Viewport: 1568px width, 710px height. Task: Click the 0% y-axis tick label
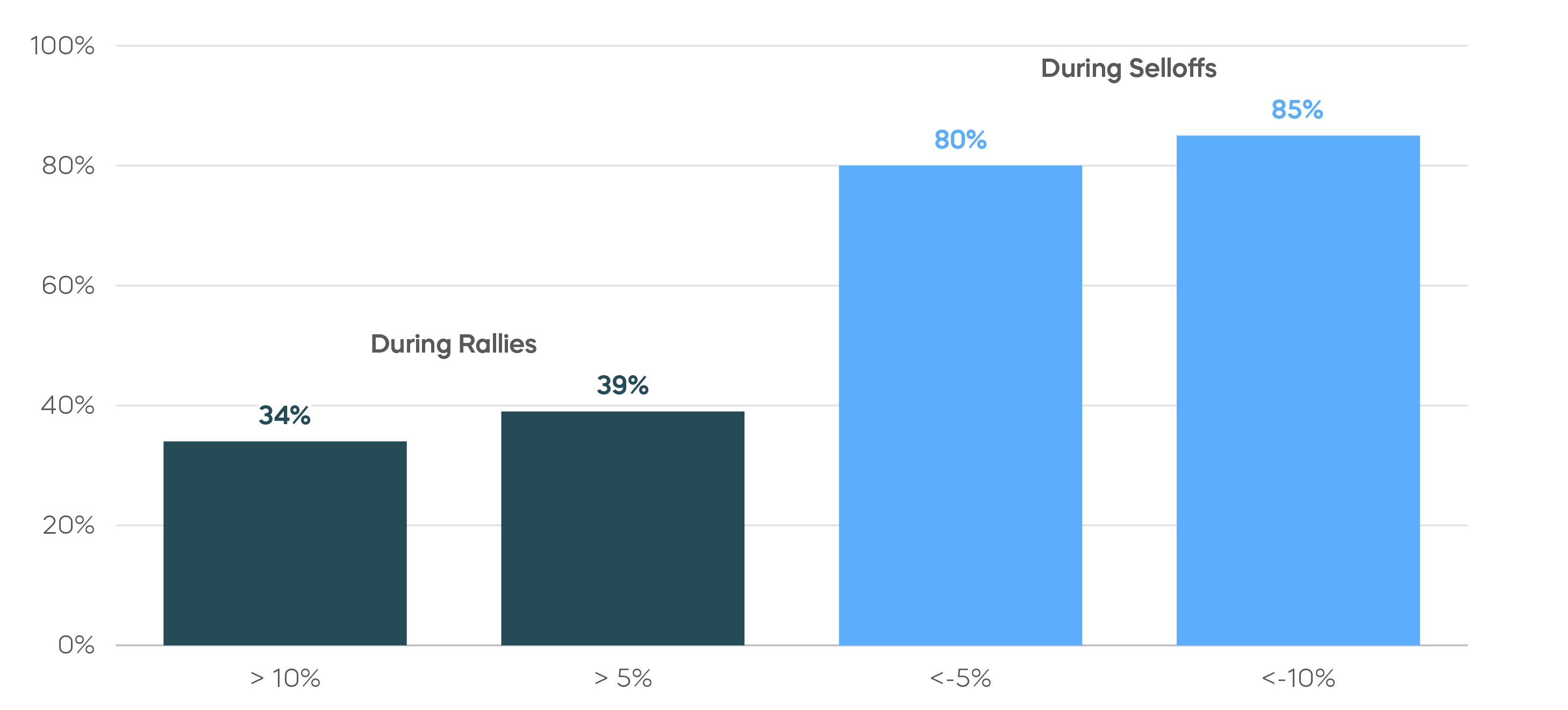click(76, 645)
